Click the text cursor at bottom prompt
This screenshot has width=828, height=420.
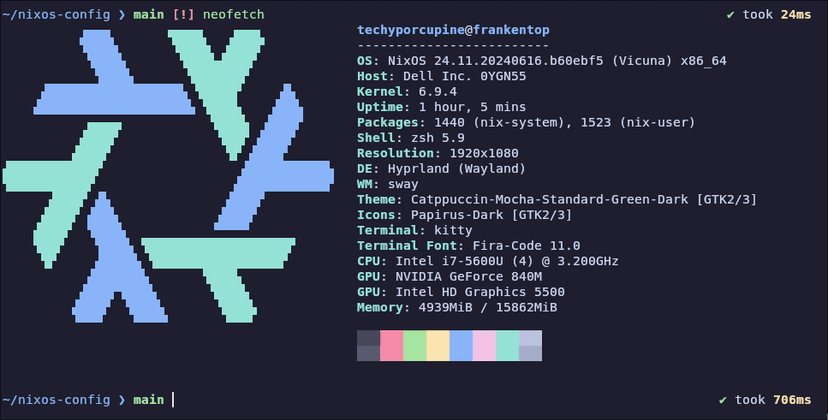173,400
